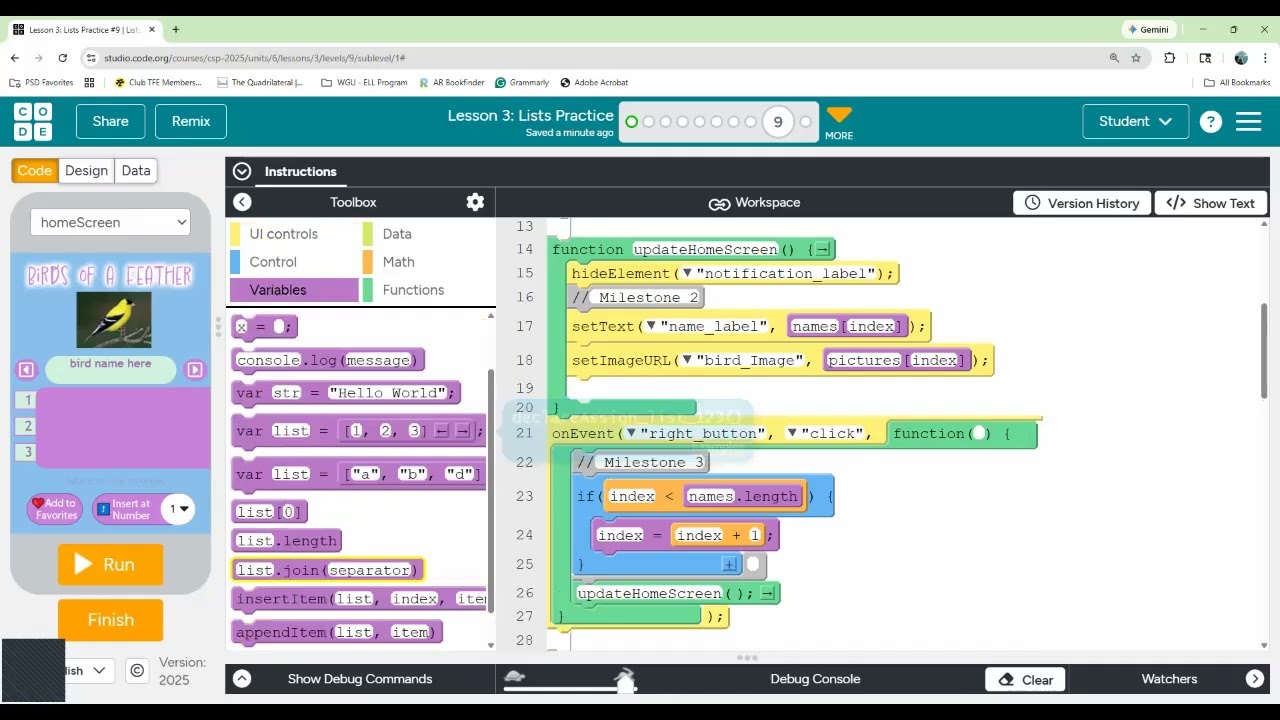Expand Show Debug Commands chevron
This screenshot has width=1280, height=720.
click(241, 679)
